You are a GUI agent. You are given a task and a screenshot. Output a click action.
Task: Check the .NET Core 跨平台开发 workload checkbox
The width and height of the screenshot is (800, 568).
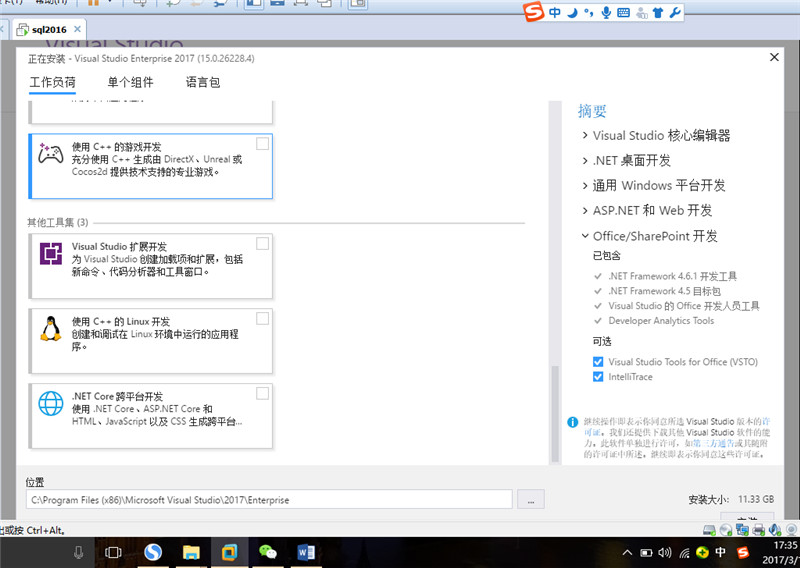(262, 393)
